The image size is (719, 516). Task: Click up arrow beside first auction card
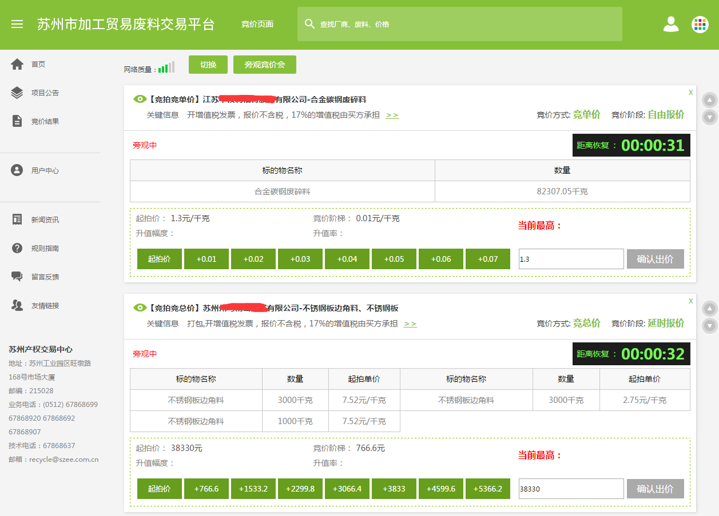709,100
